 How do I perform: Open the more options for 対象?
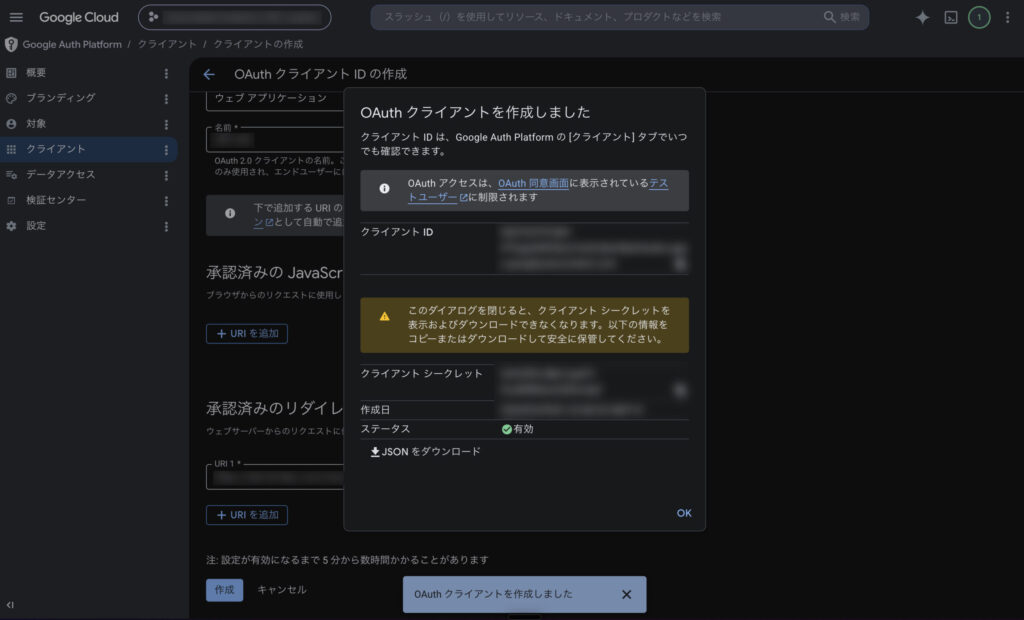(x=166, y=124)
